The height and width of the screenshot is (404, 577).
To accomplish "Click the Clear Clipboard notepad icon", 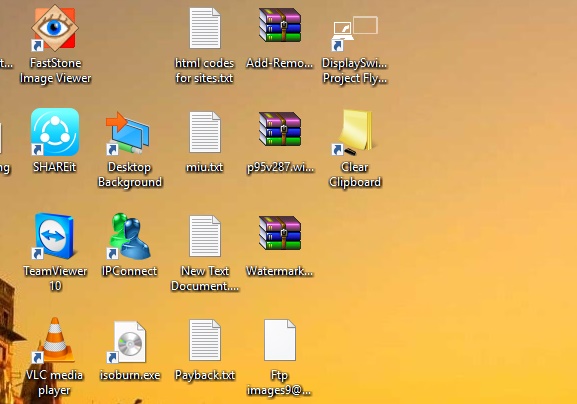I will coord(354,132).
